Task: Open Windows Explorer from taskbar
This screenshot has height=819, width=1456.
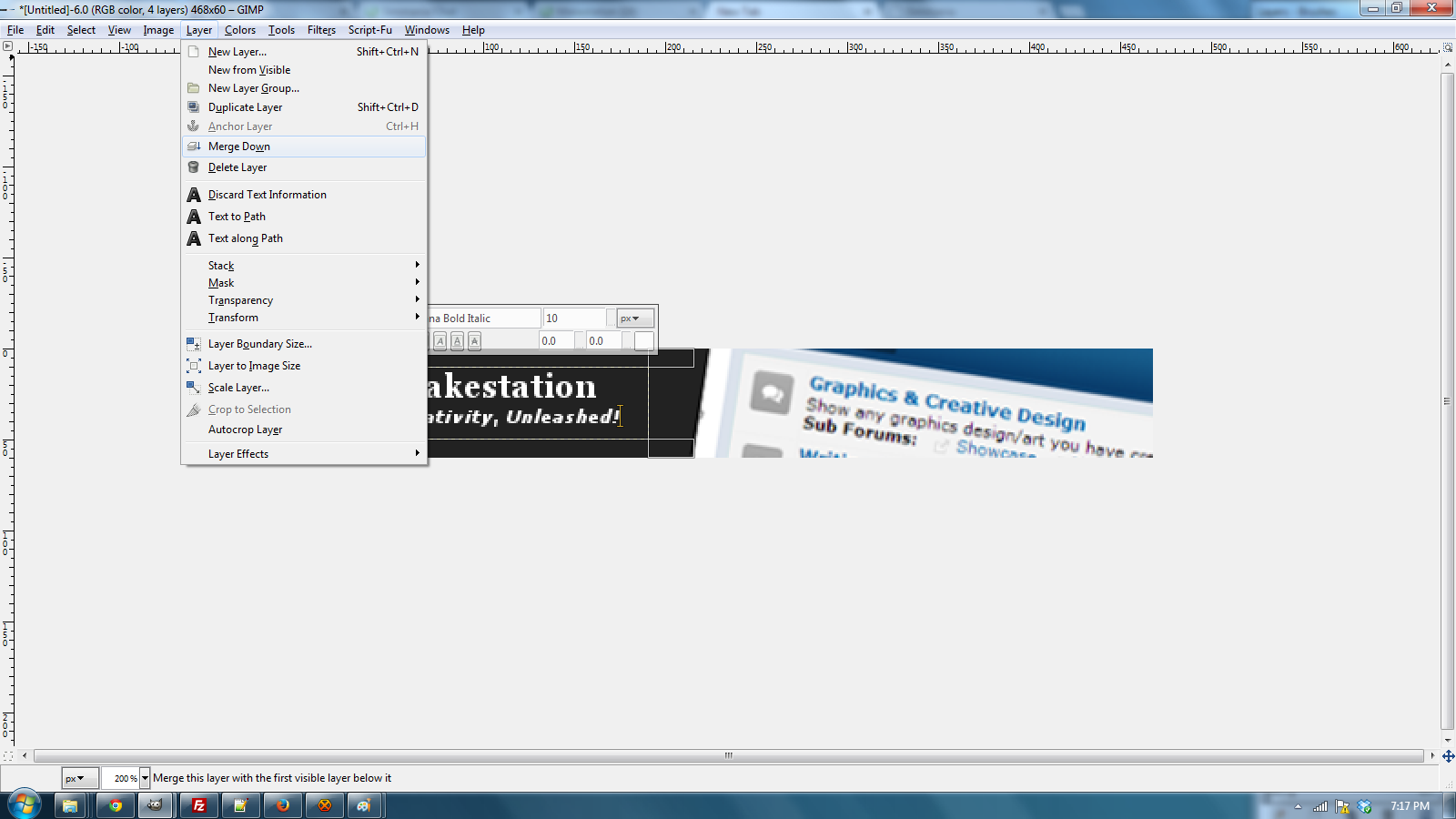Action: click(x=70, y=805)
